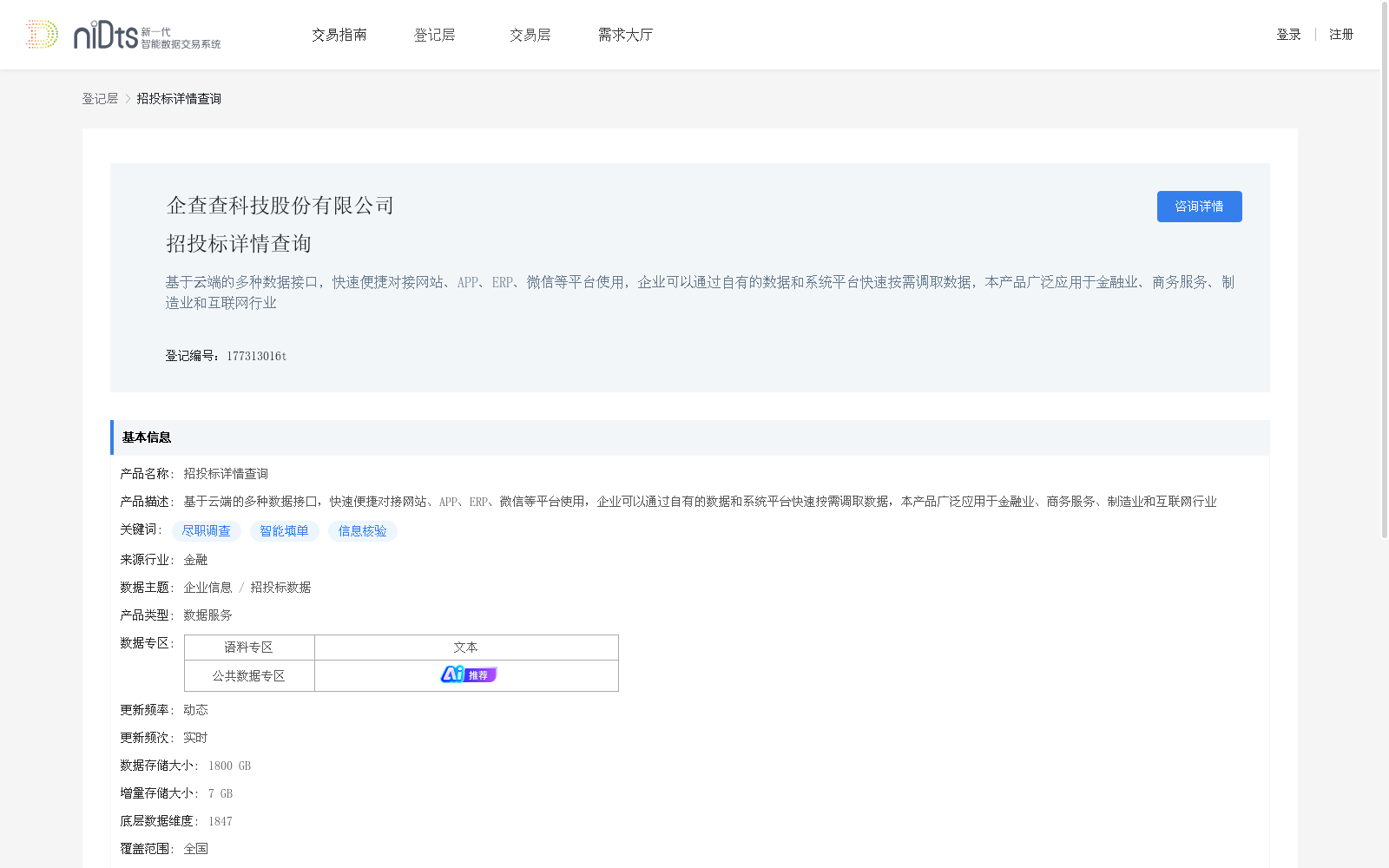Select the 智能填单 keyword tag
Screen dimensions: 1389x868
click(285, 531)
